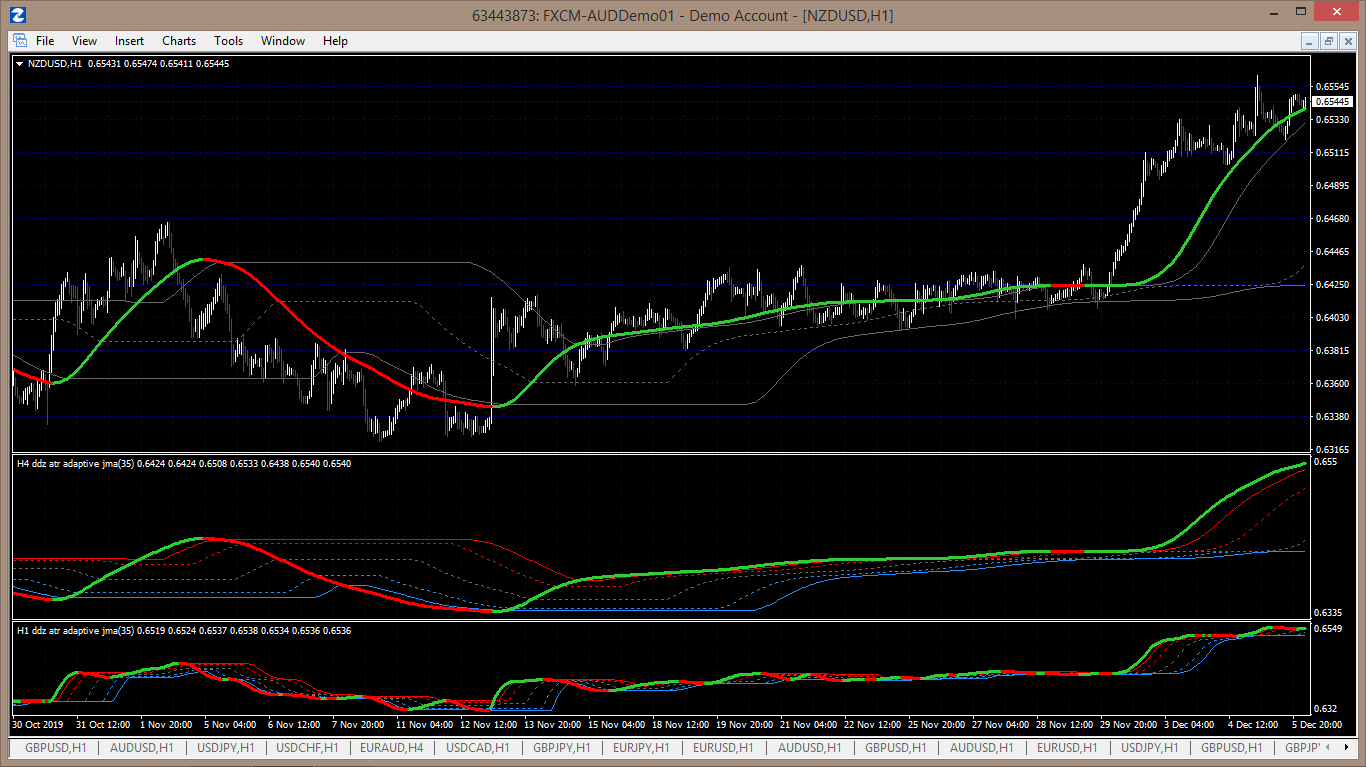Click the 29 Nov 20:00 time label
The width and height of the screenshot is (1366, 767).
[x=1129, y=724]
